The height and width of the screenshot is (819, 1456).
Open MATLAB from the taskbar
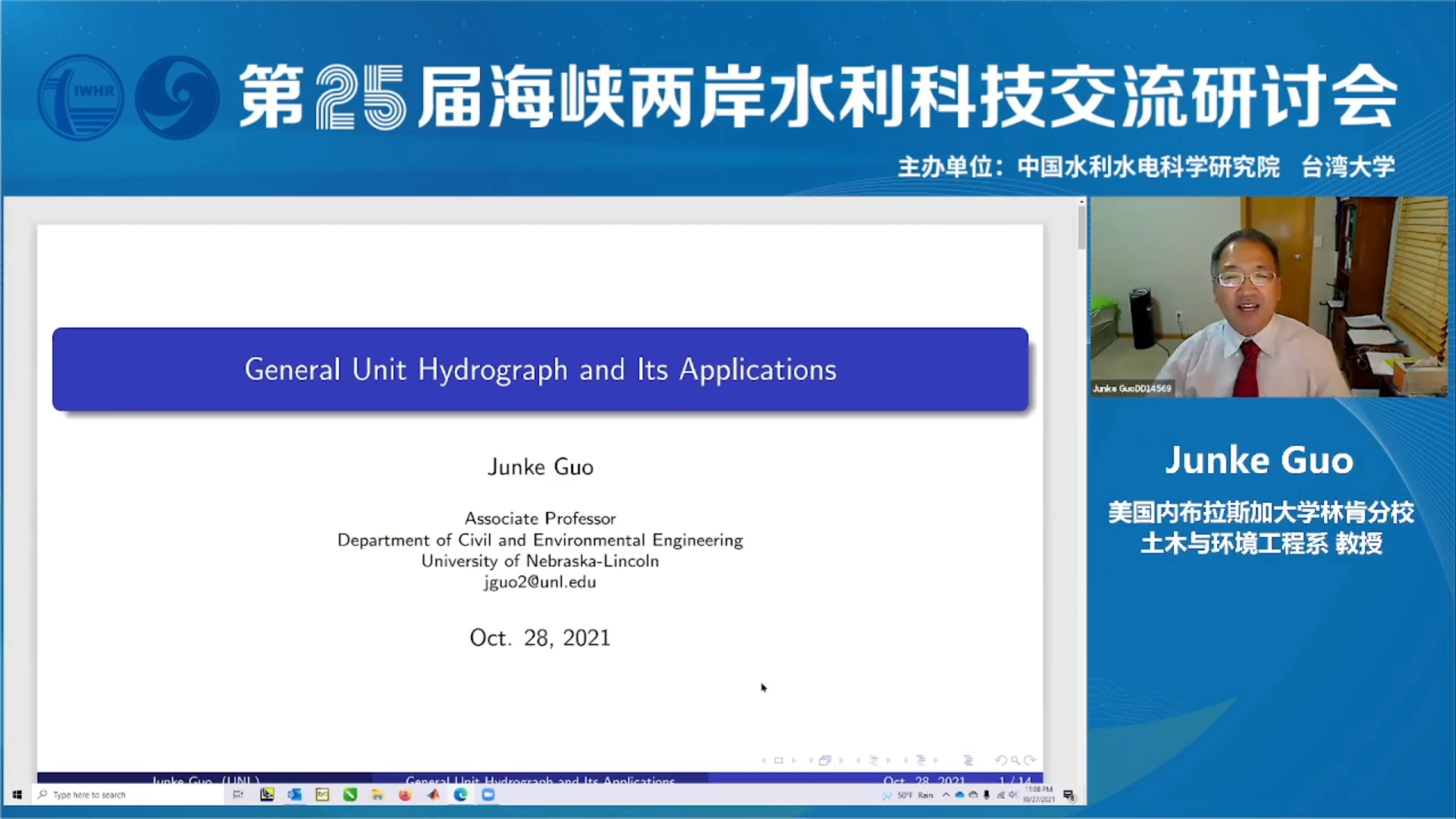[x=433, y=795]
